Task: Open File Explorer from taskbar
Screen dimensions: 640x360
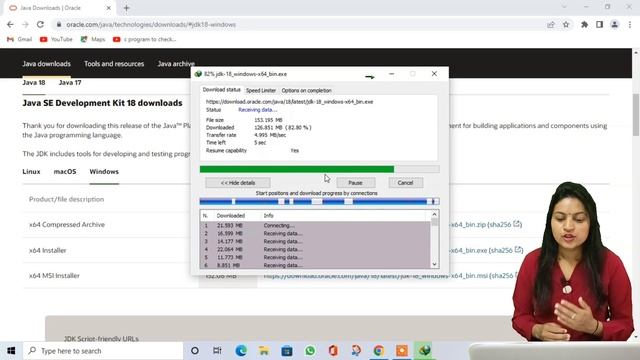Action: click(x=264, y=351)
